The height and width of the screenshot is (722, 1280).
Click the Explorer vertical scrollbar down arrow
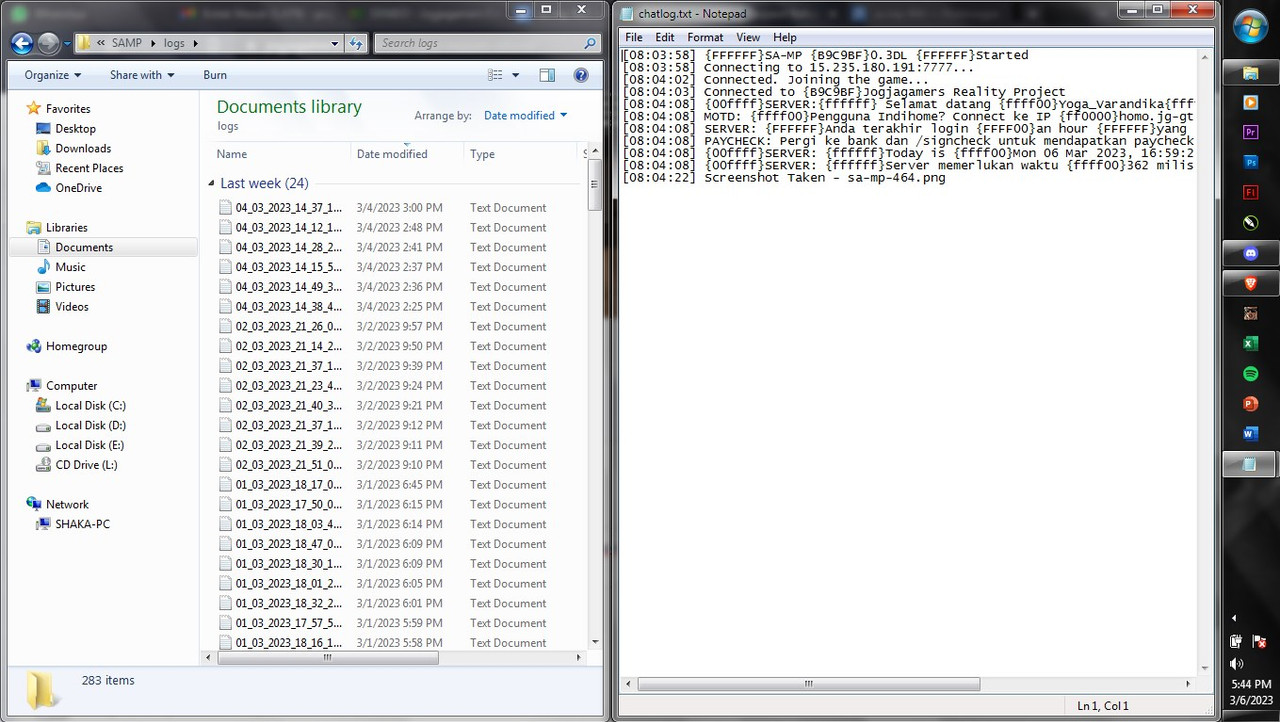595,641
